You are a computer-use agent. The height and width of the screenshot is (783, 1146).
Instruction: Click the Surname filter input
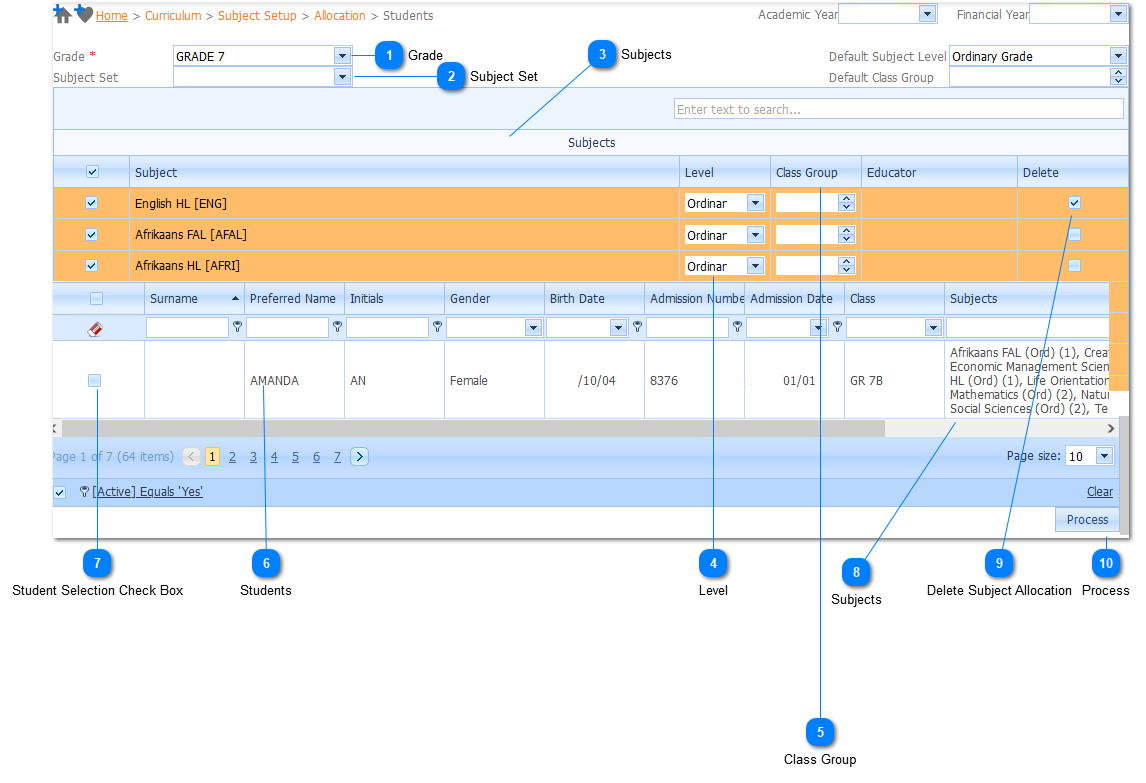[188, 328]
